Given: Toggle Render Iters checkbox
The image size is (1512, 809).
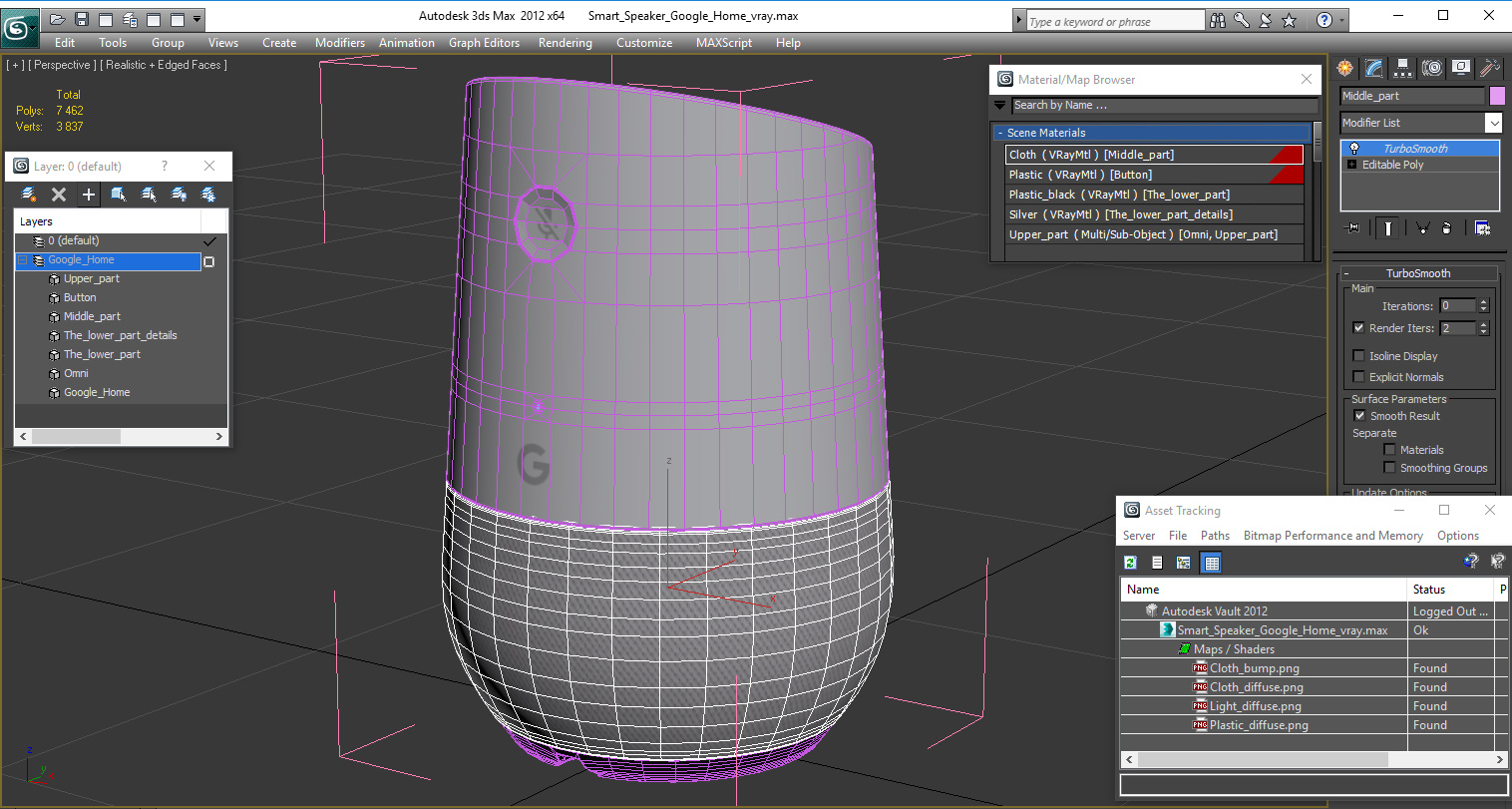Looking at the screenshot, I should pos(1358,327).
